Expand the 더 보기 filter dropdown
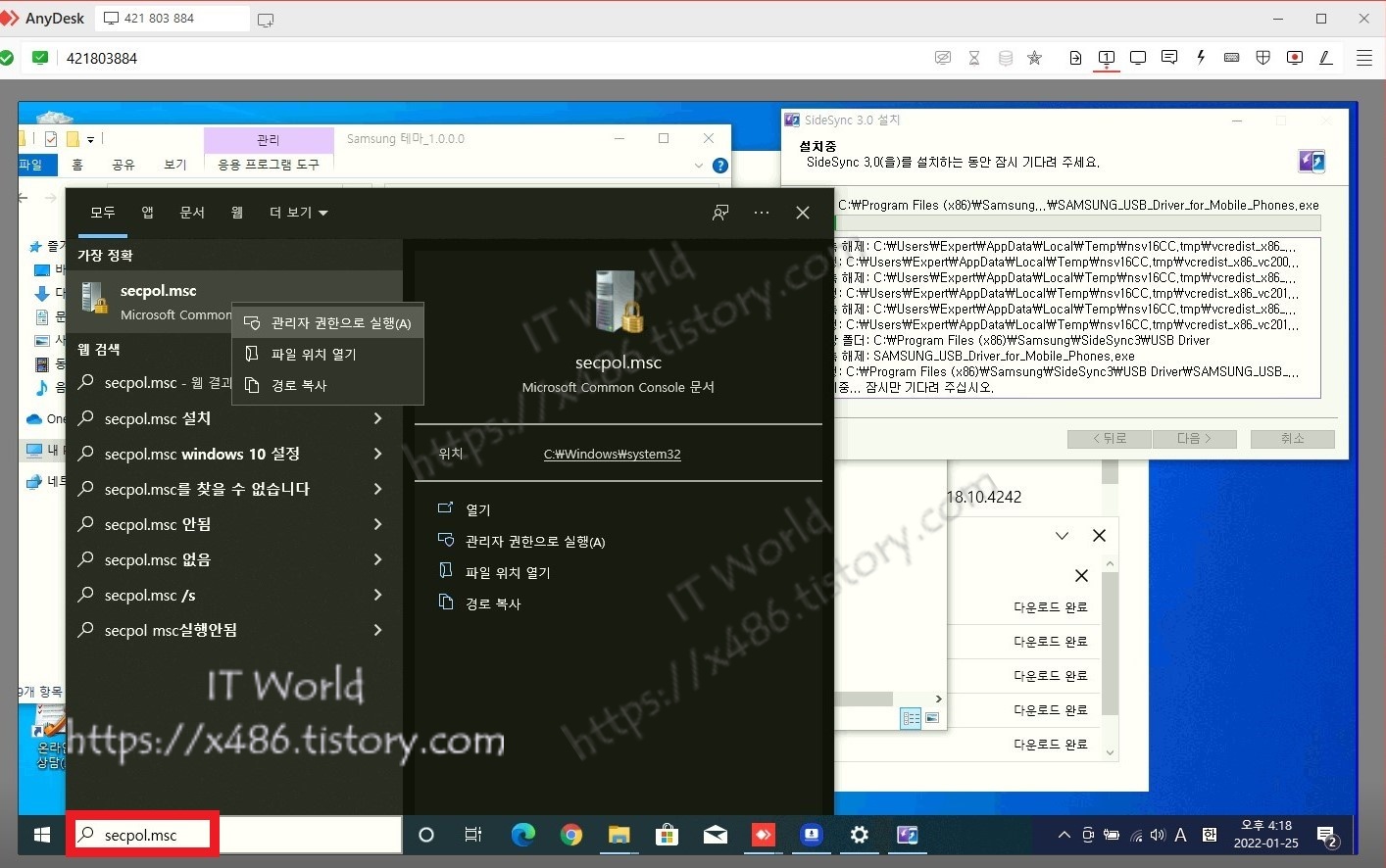This screenshot has height=868, width=1386. pyautogui.click(x=299, y=213)
